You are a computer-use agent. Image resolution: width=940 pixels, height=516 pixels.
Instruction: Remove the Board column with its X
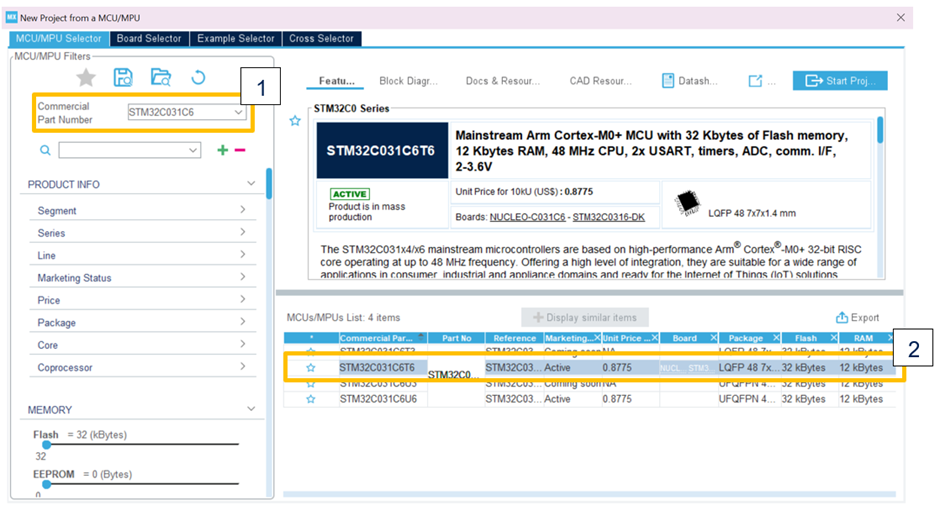pyautogui.click(x=713, y=338)
